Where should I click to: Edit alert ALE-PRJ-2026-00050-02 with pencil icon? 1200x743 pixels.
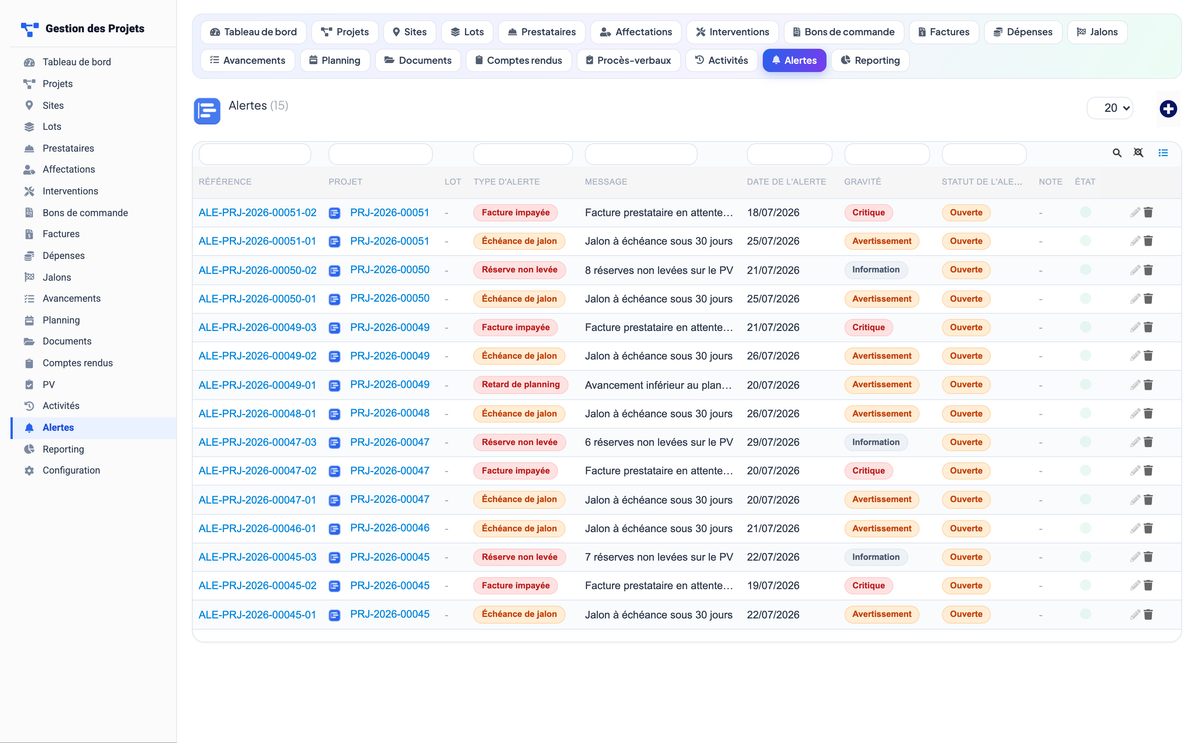coord(1135,270)
